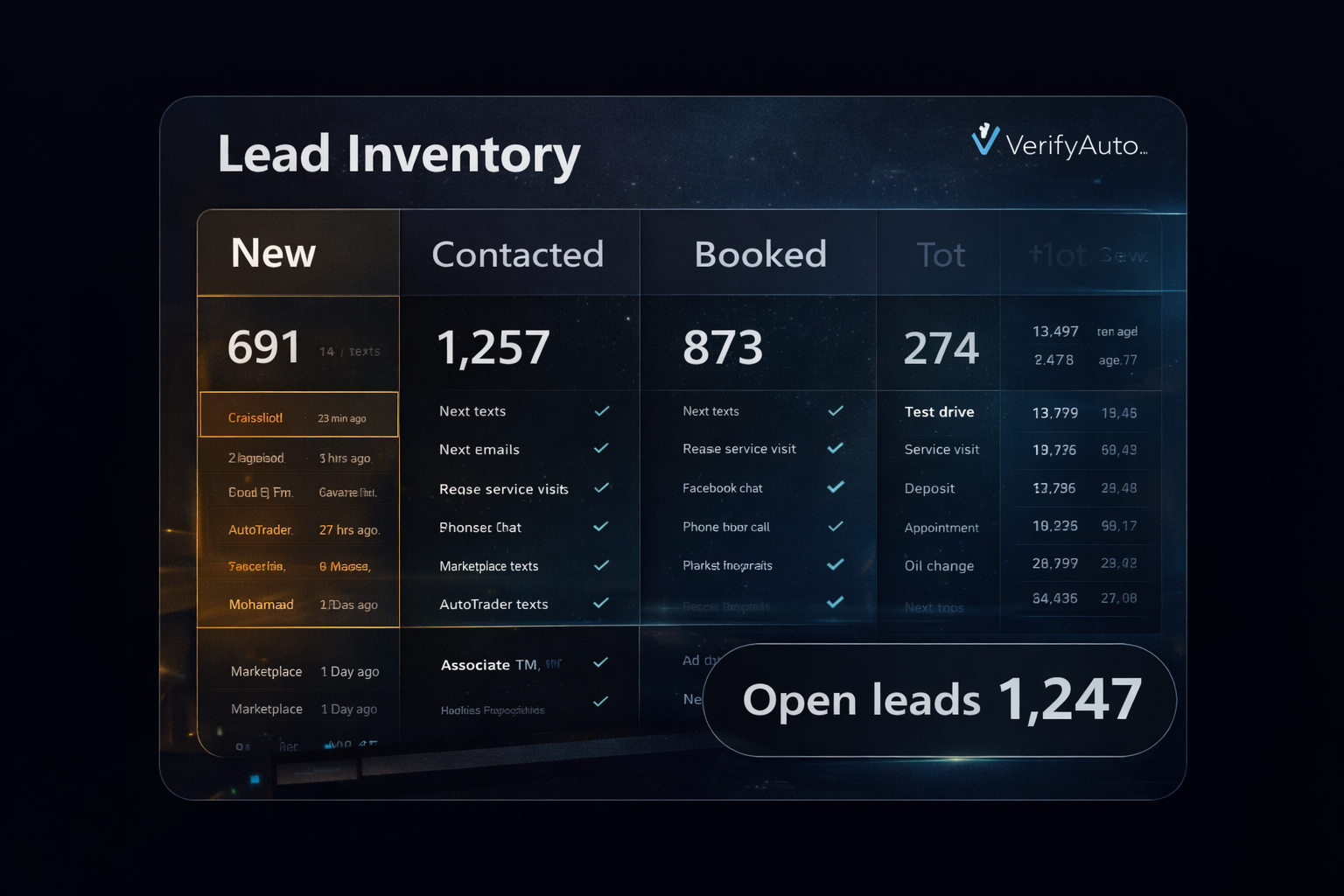Viewport: 1344px width, 896px height.
Task: Click the checkmark next to Associate TM
Action: point(601,663)
